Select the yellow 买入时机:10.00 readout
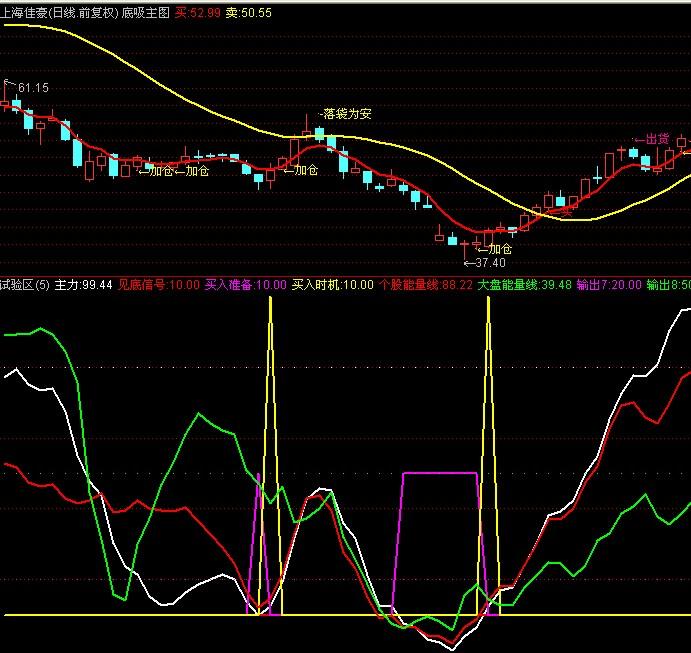This screenshot has height=653, width=691. [333, 285]
